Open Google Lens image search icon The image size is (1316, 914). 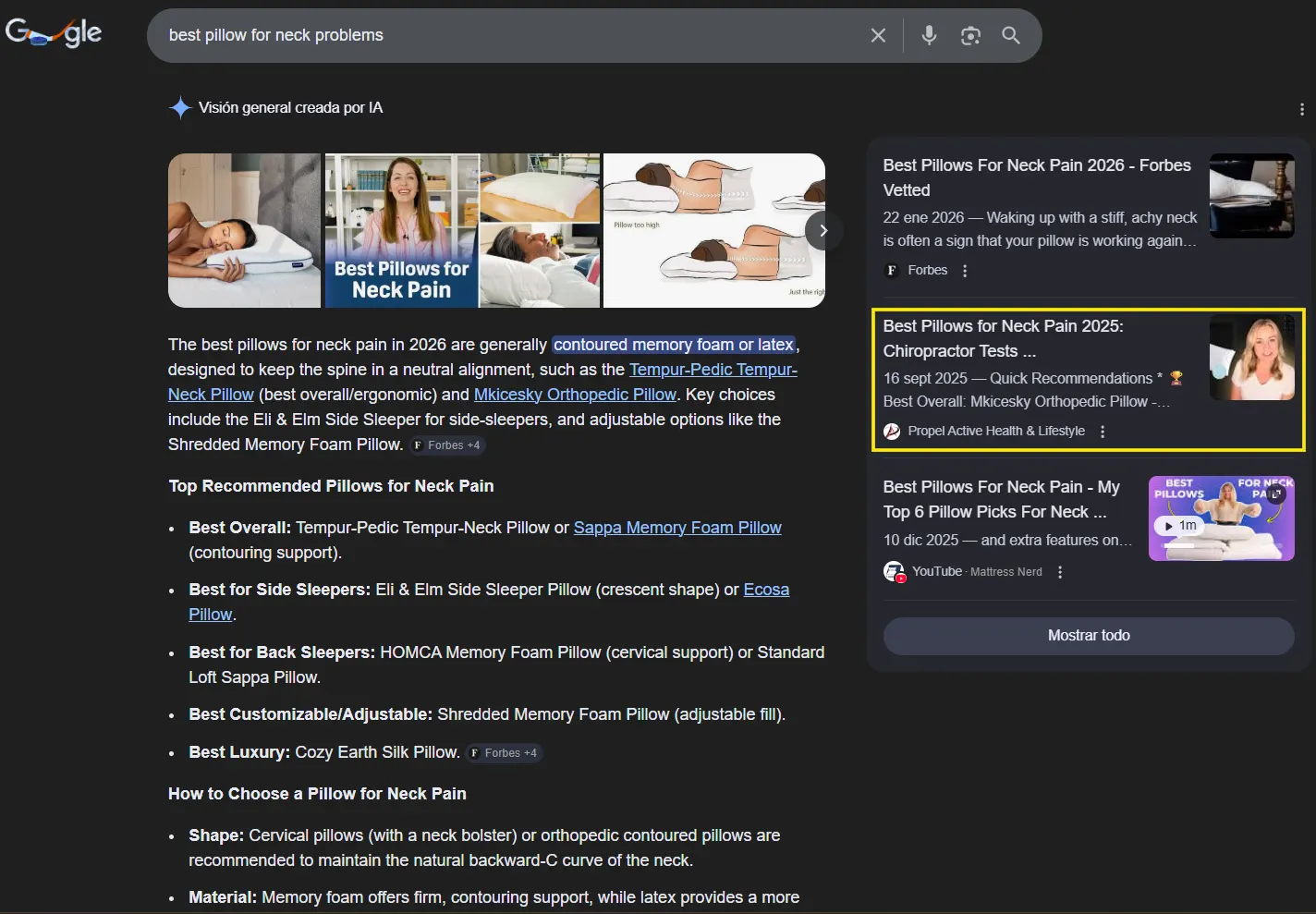point(970,35)
